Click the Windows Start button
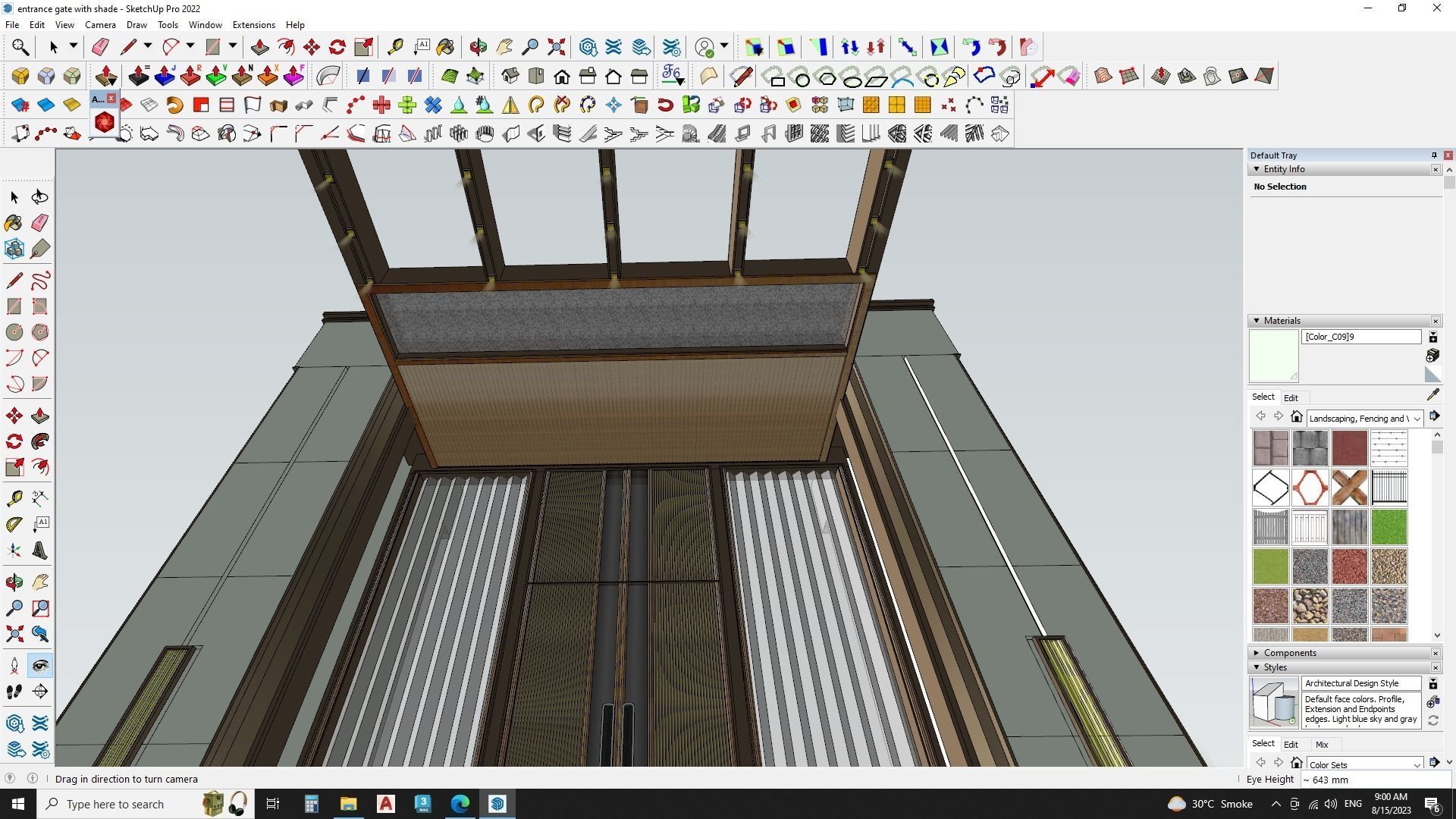This screenshot has height=819, width=1456. pyautogui.click(x=18, y=804)
